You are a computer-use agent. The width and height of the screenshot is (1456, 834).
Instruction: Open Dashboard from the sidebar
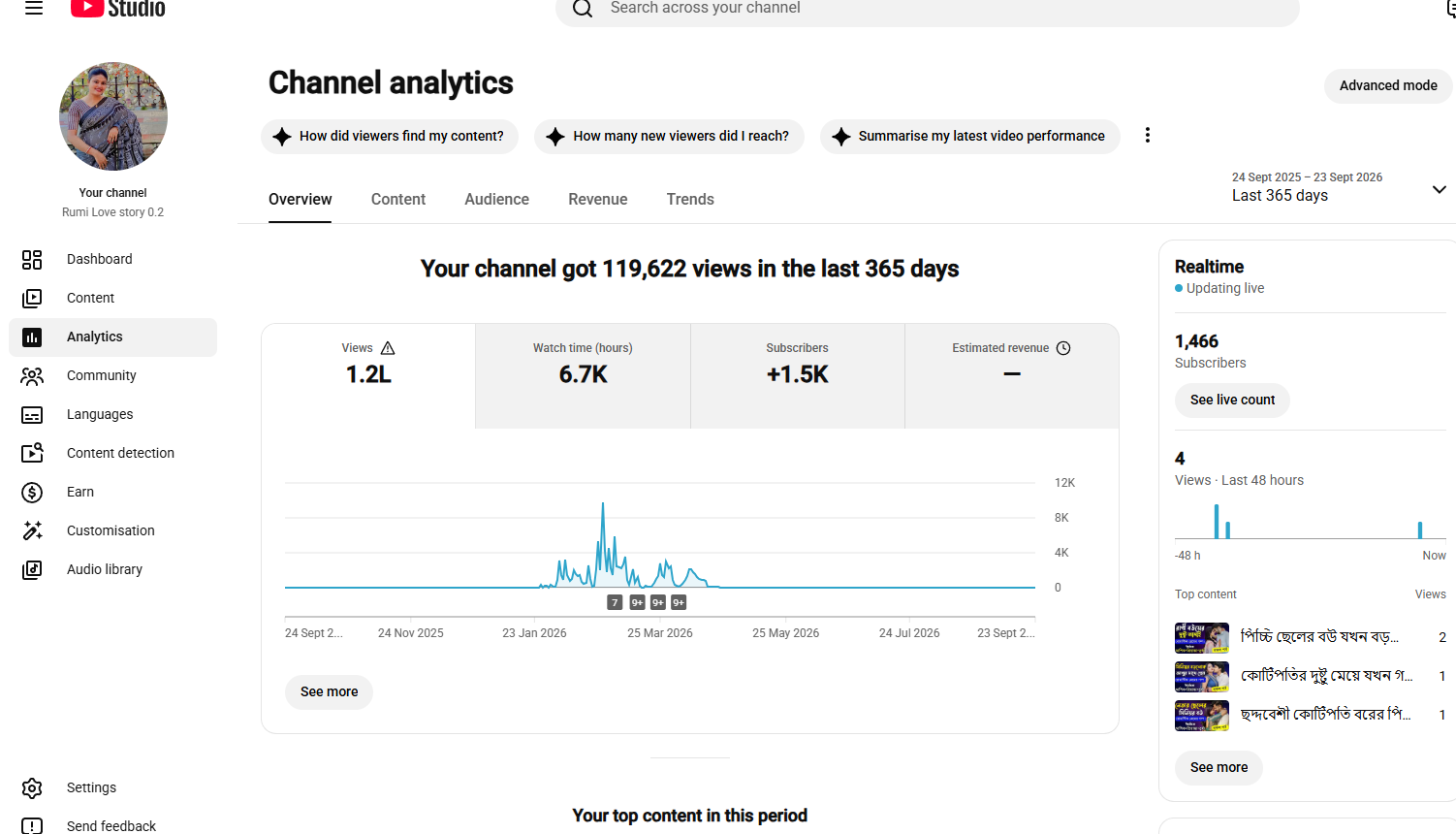coord(112,259)
